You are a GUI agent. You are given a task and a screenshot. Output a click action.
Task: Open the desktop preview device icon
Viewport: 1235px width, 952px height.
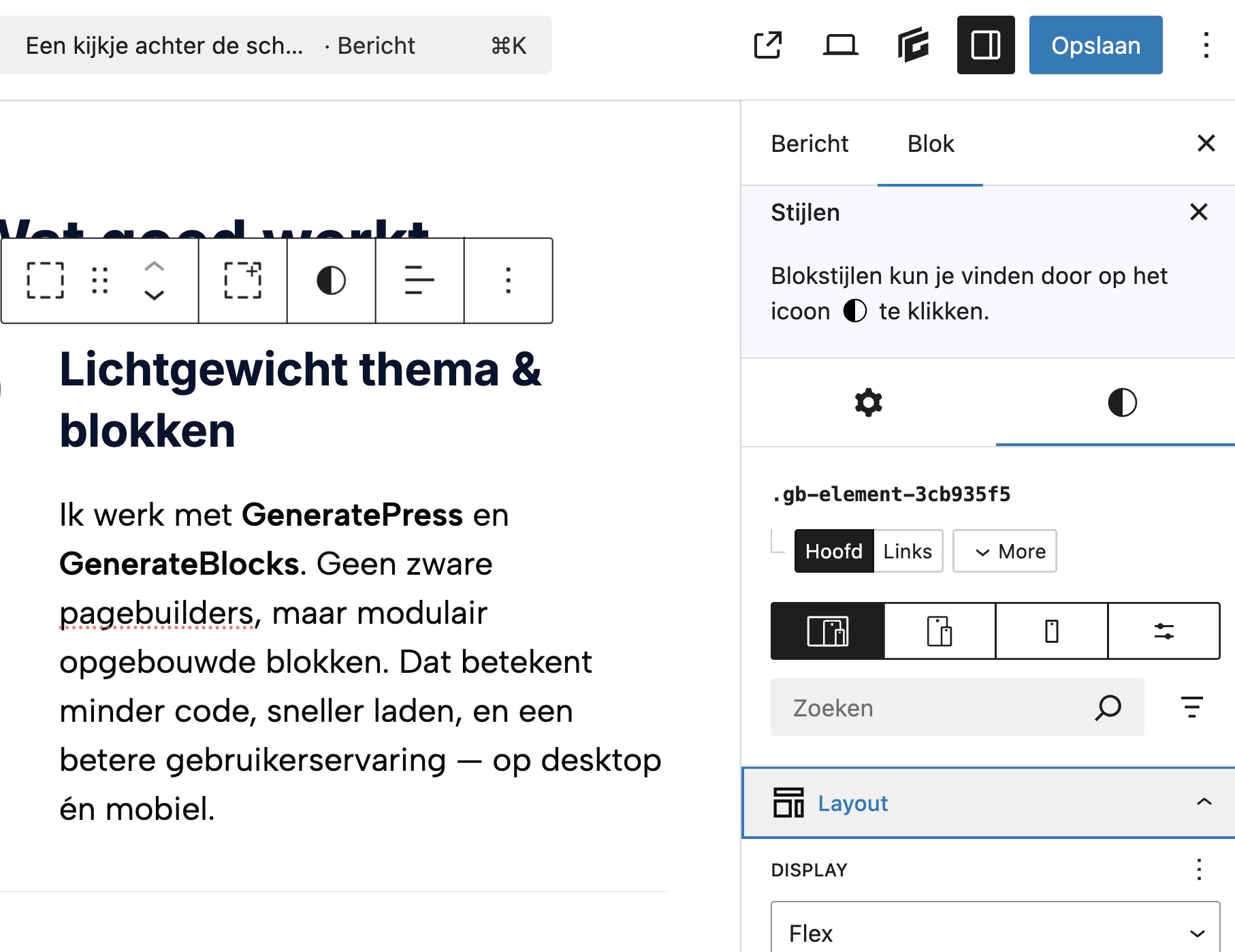click(x=841, y=45)
